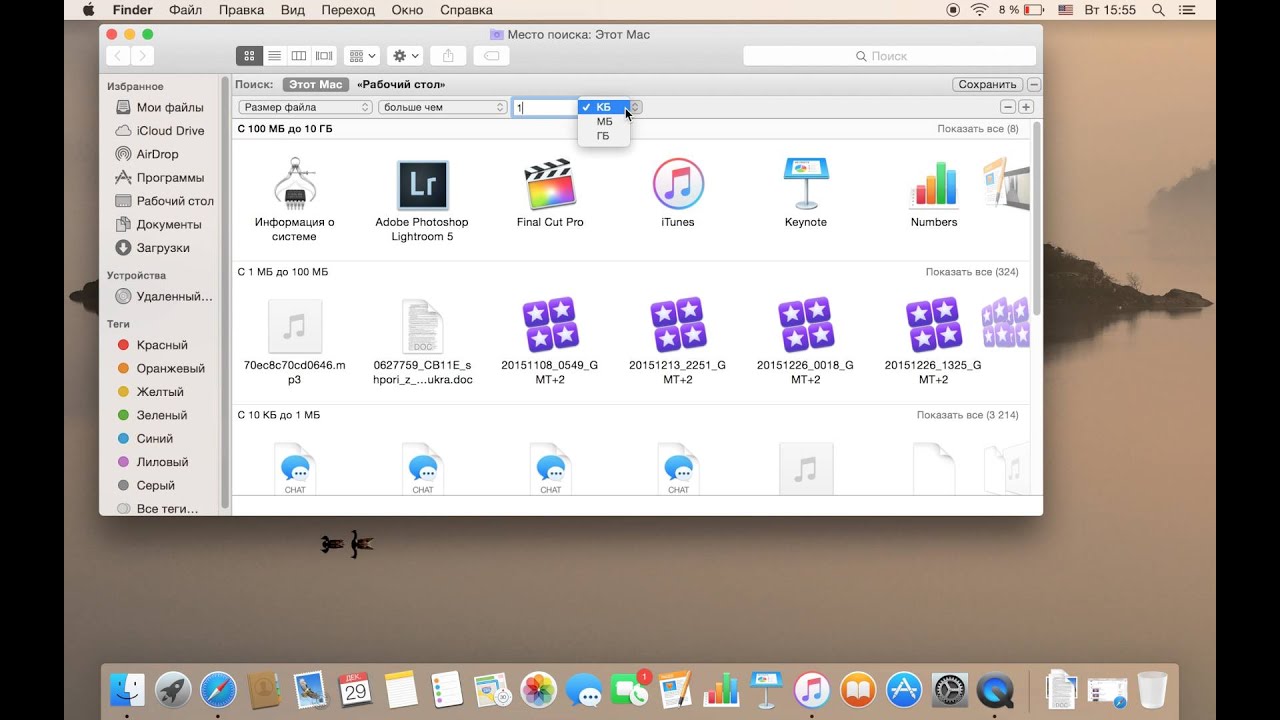Filter by Красный tag

(162, 345)
